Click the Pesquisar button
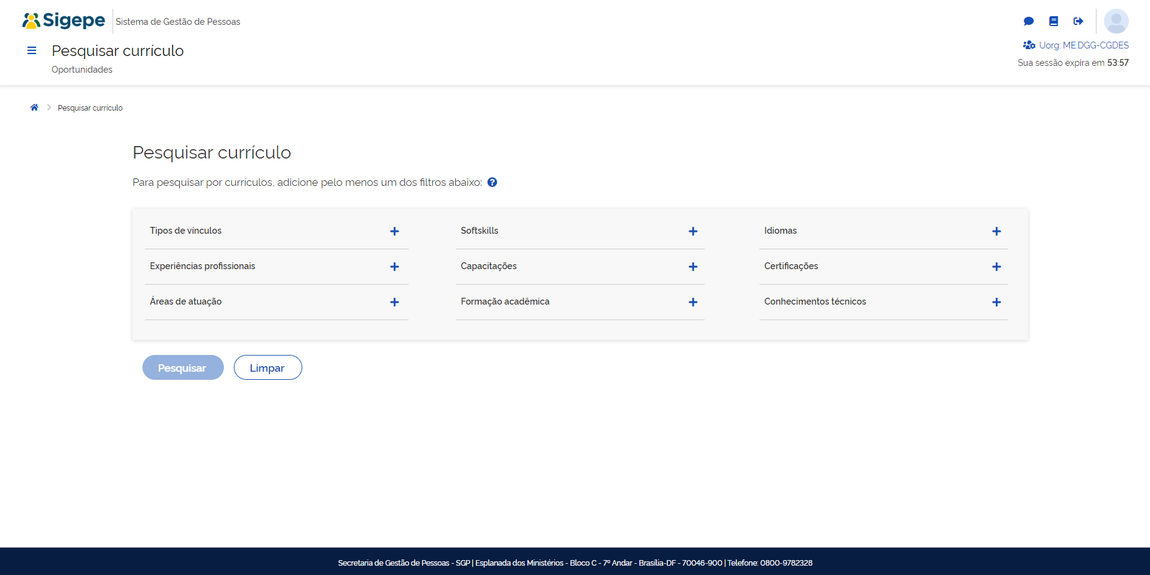Screen dimensions: 1150x575 [182, 368]
